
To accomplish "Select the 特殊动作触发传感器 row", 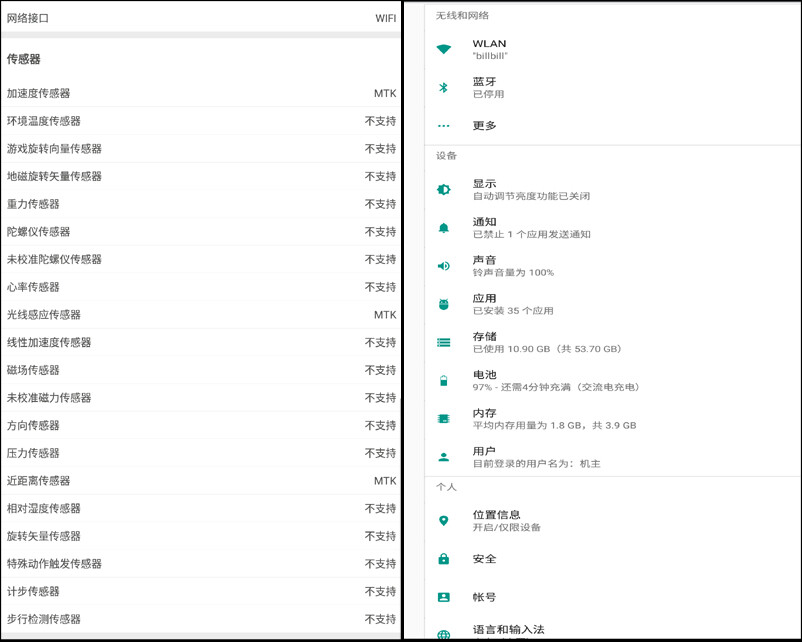I will (x=201, y=563).
